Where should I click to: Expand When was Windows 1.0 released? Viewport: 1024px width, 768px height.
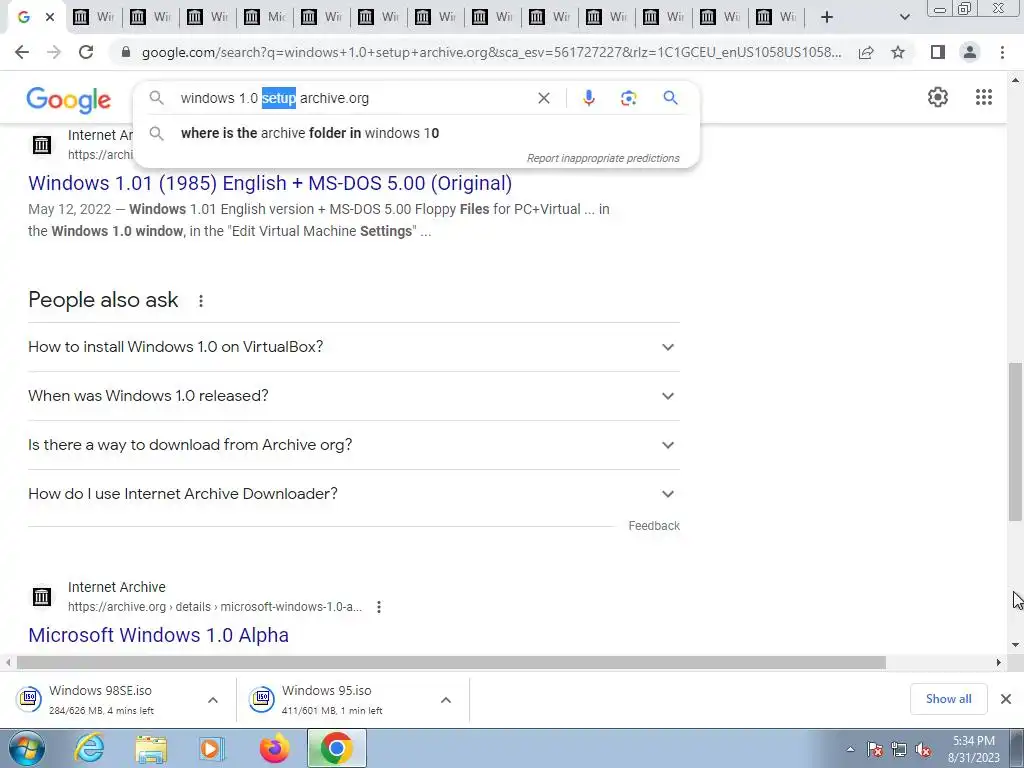point(354,396)
